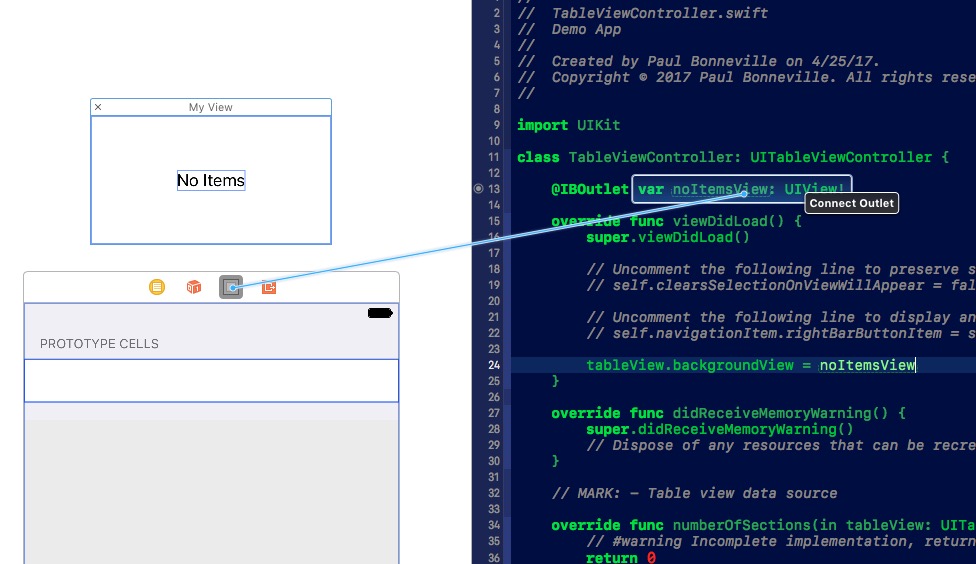Click the battery icon in the status bar
Screen dimensions: 976x564
click(380, 313)
